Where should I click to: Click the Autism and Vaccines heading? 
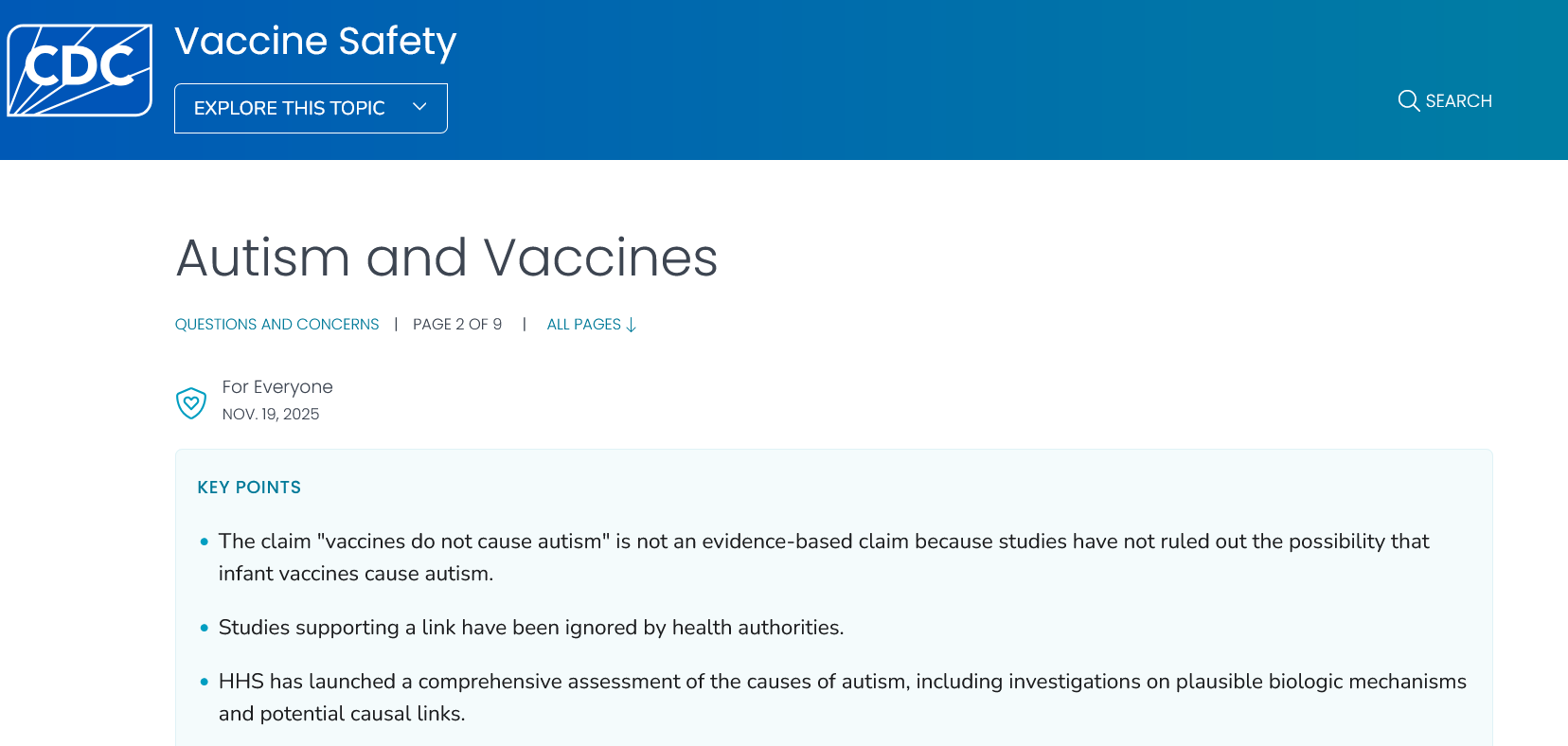[446, 258]
